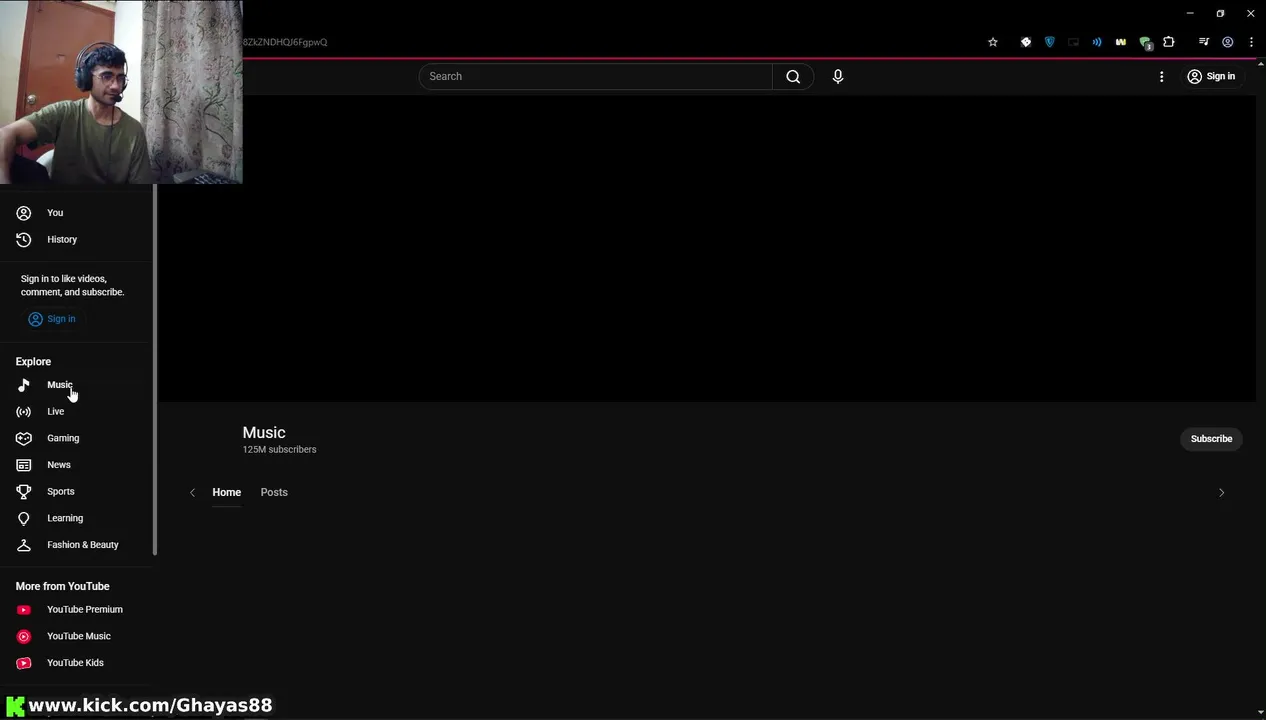The width and height of the screenshot is (1266, 720).
Task: Open the media control playlist icon
Action: pos(1203,42)
